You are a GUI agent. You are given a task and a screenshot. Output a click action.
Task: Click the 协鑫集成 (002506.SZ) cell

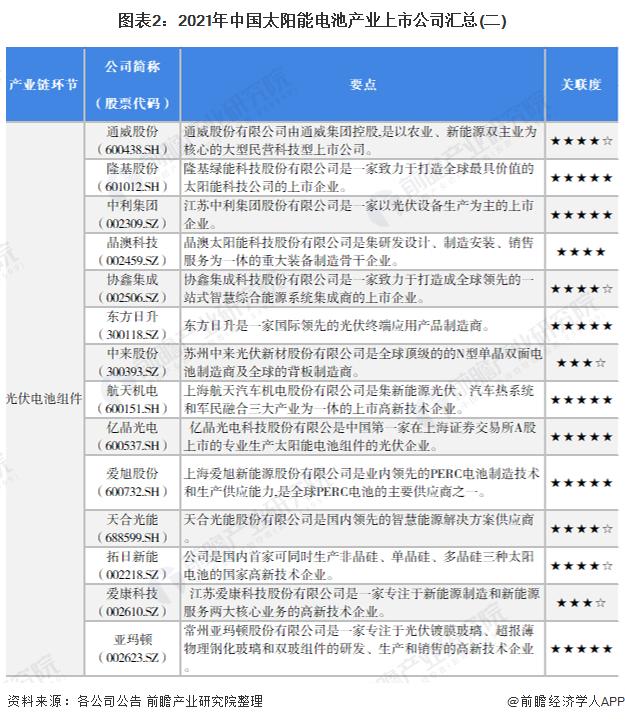pos(132,289)
